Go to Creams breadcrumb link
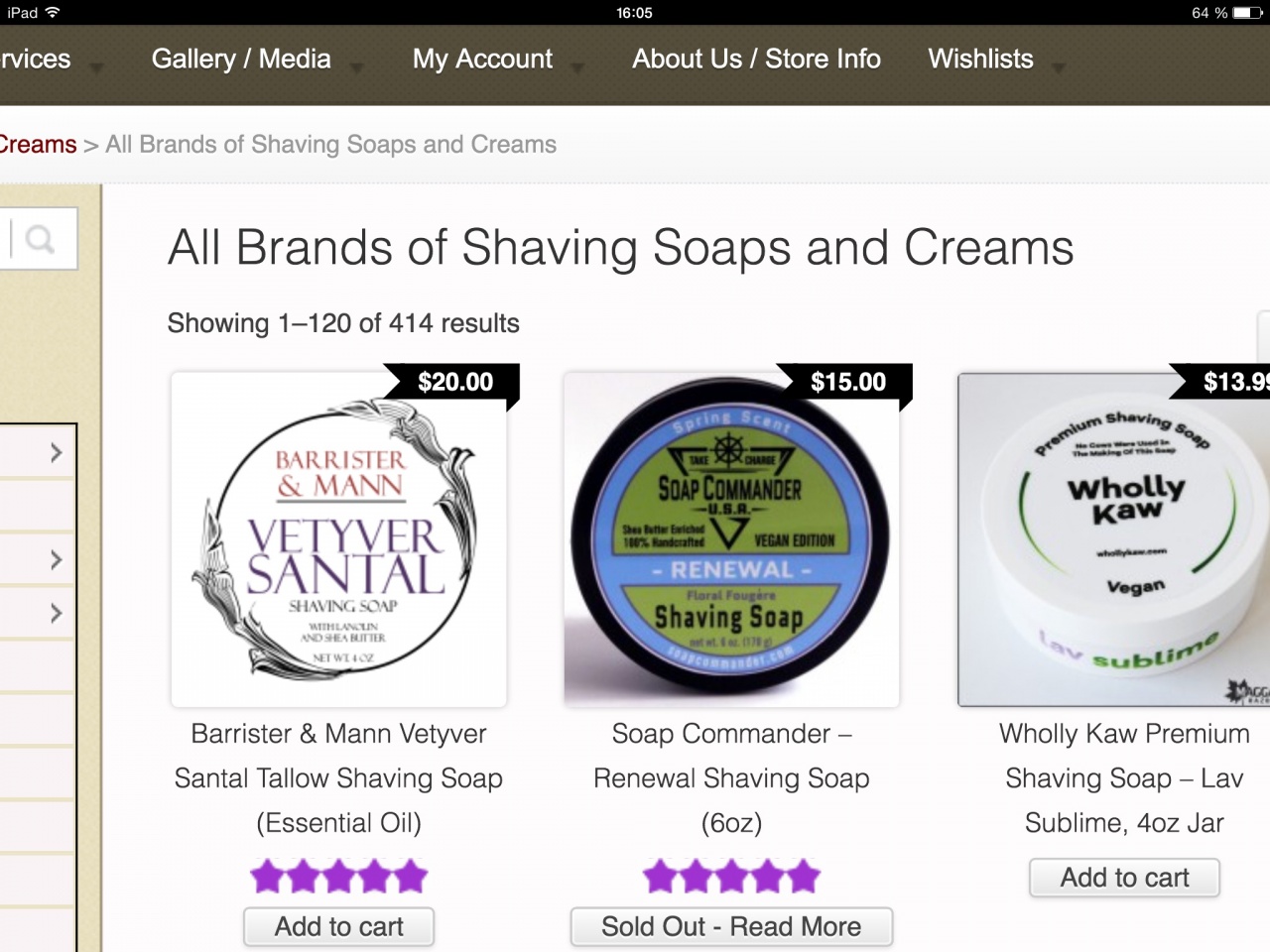Viewport: 1270px width, 952px height. point(38,145)
